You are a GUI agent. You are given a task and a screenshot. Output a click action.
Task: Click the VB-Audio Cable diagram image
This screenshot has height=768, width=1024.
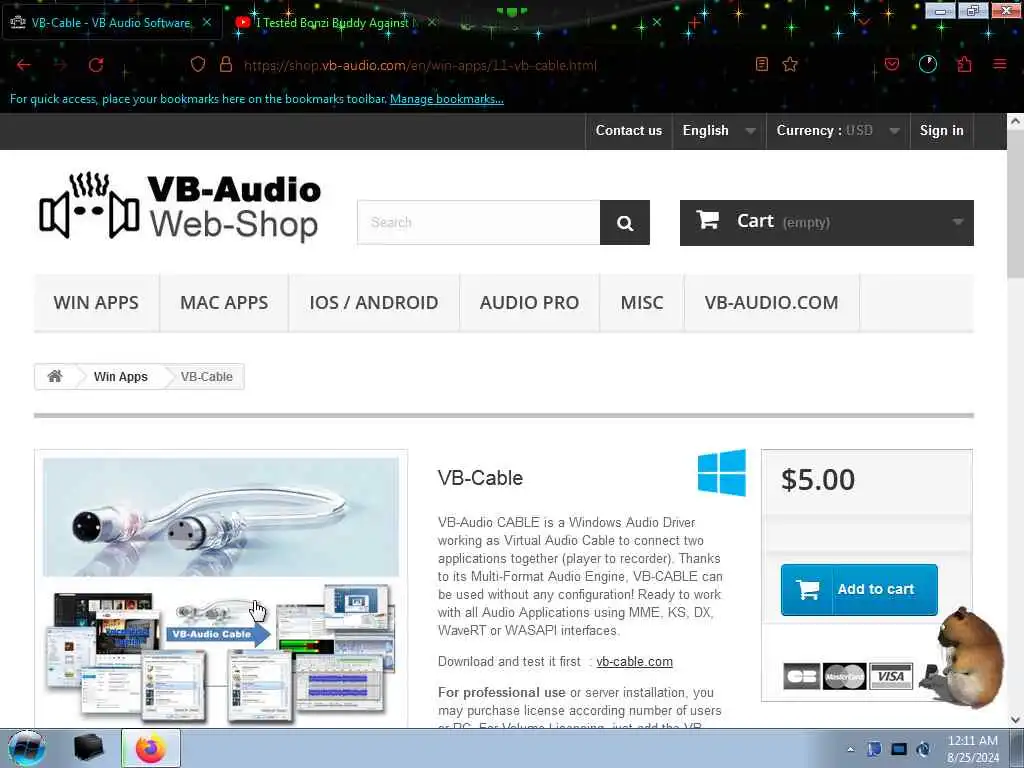(221, 653)
